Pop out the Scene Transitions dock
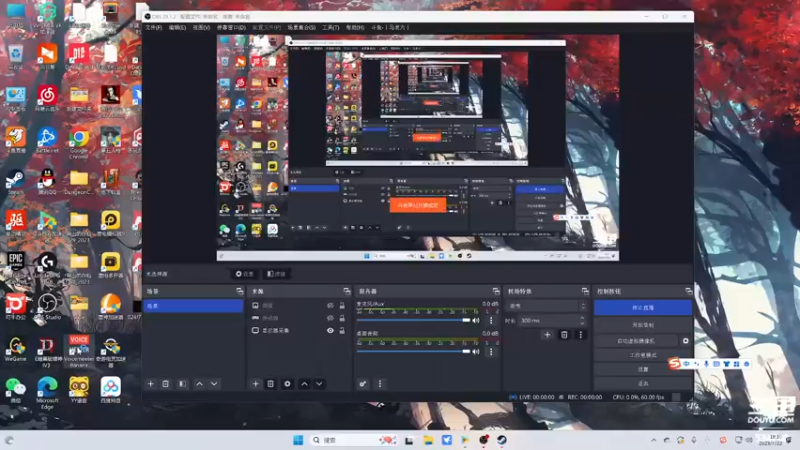800x450 pixels. pos(585,291)
